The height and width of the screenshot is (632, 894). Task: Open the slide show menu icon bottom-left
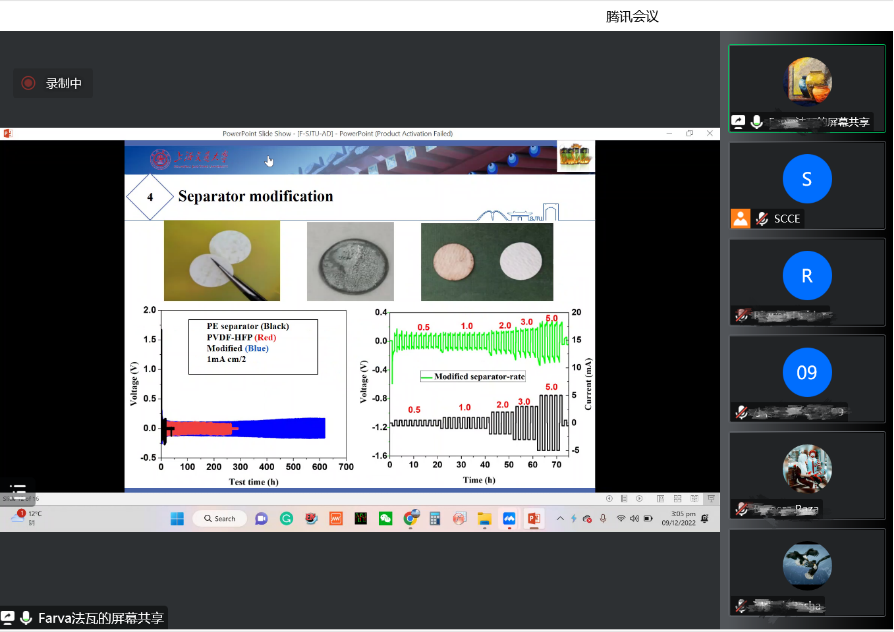[x=17, y=492]
